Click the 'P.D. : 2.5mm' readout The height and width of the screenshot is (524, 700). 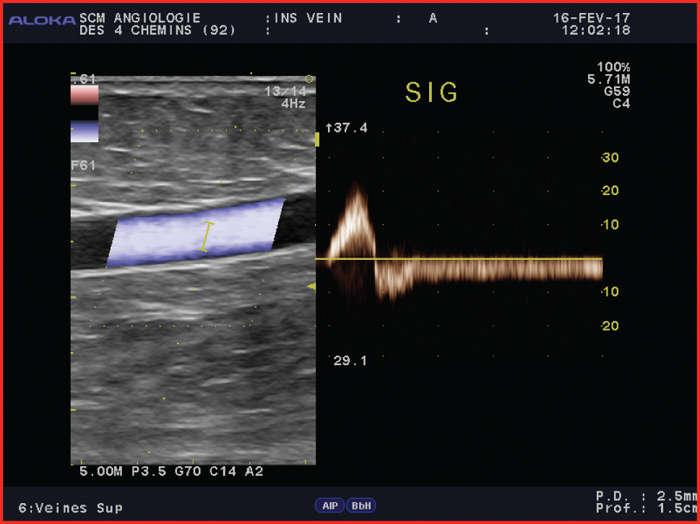(x=646, y=496)
